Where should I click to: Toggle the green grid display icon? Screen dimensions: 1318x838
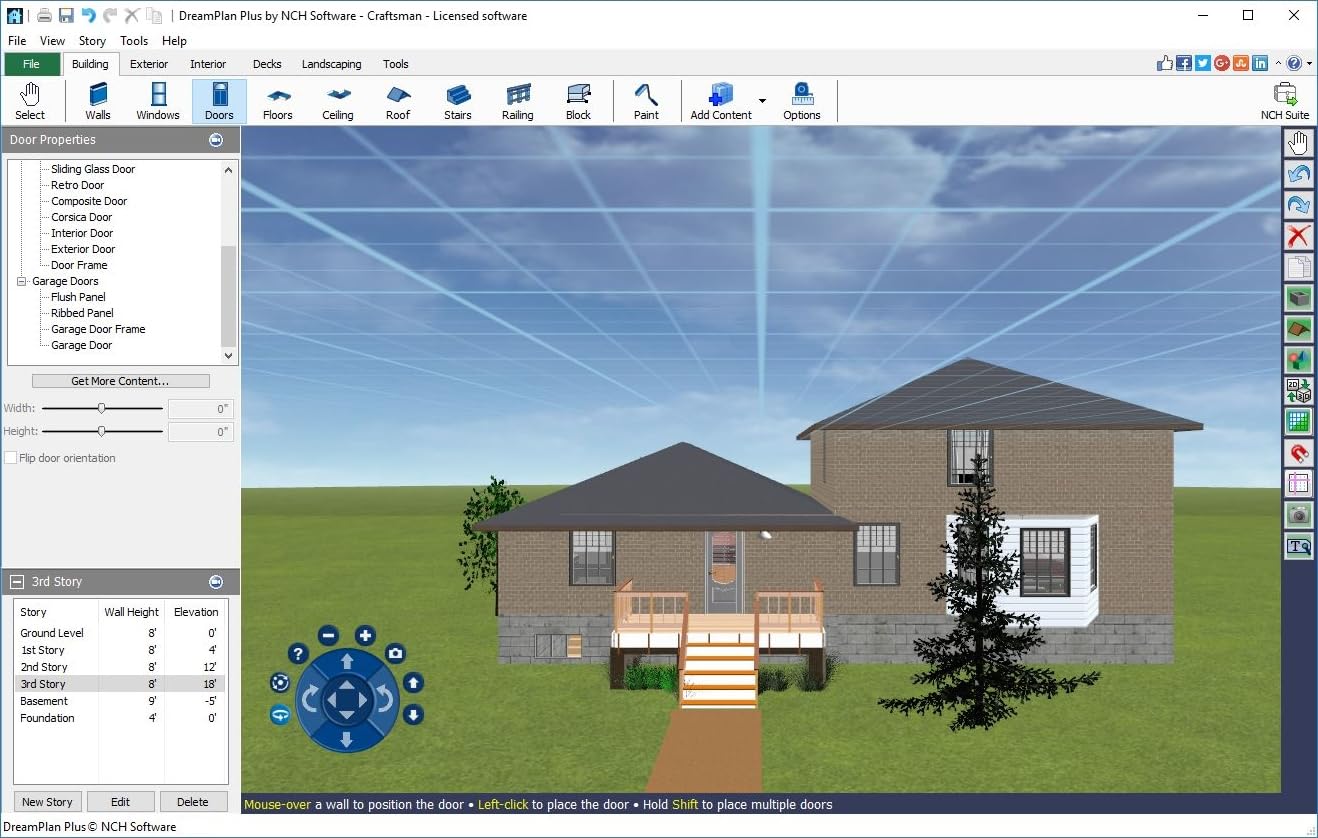(x=1298, y=422)
